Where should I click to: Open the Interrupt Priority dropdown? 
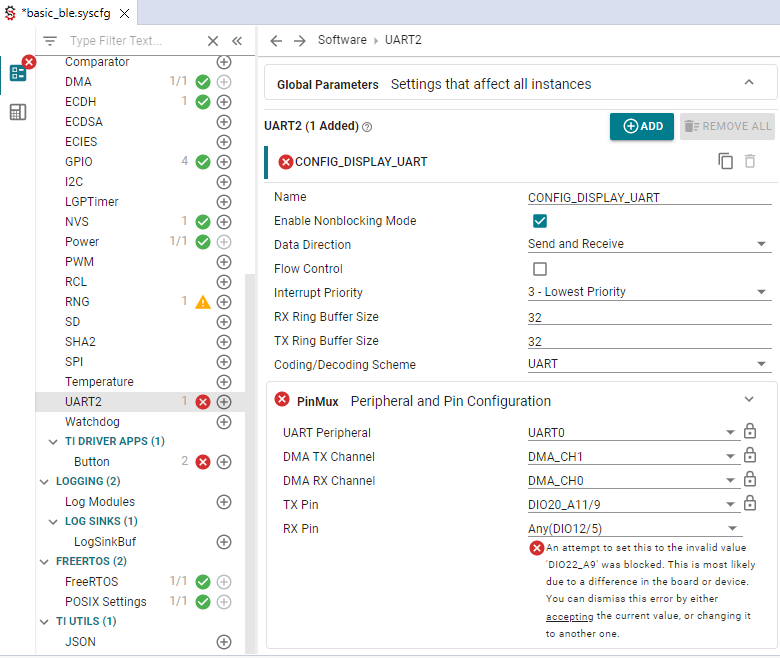click(648, 292)
